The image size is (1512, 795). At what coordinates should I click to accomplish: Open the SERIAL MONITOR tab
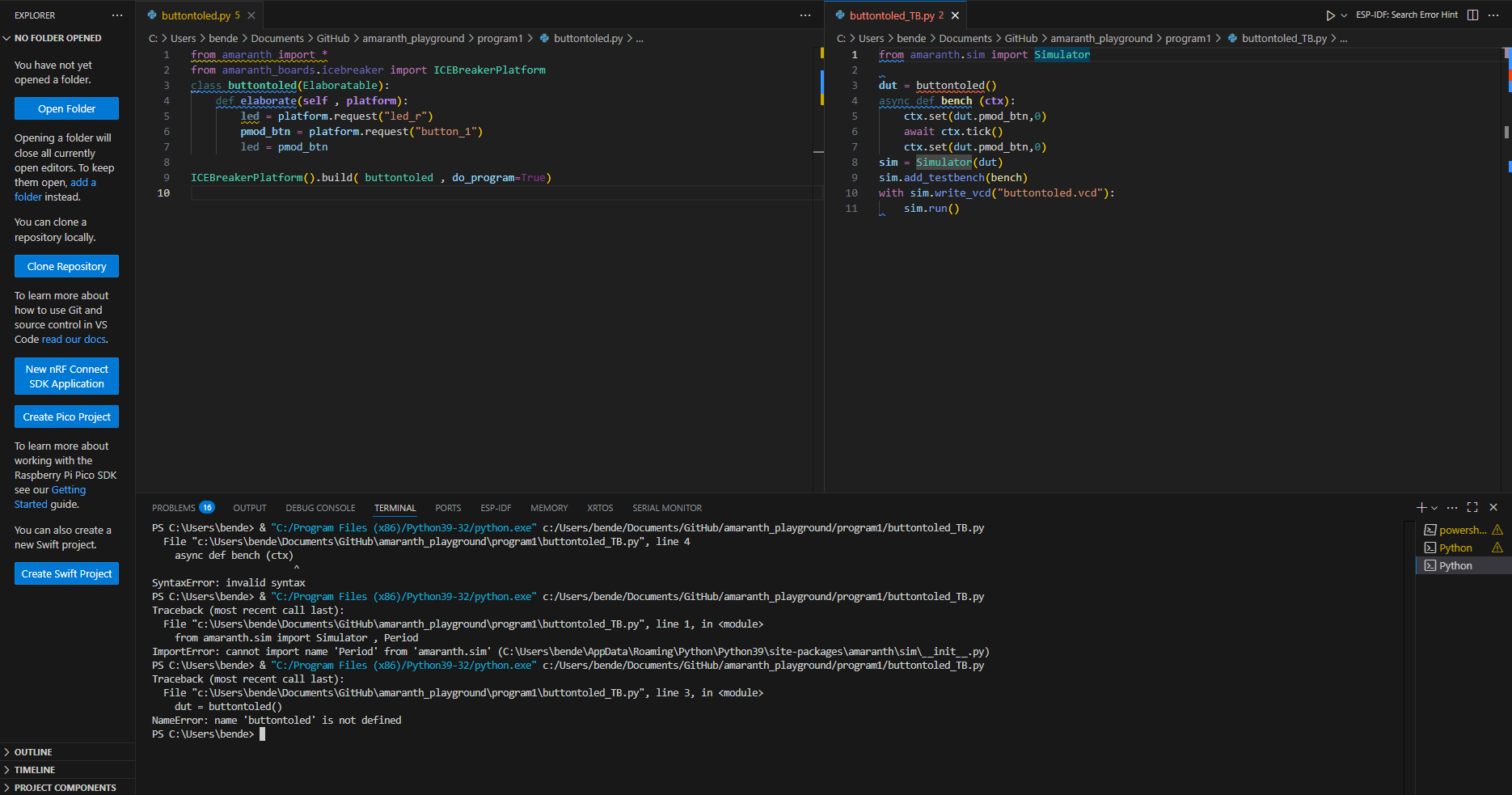coord(666,508)
